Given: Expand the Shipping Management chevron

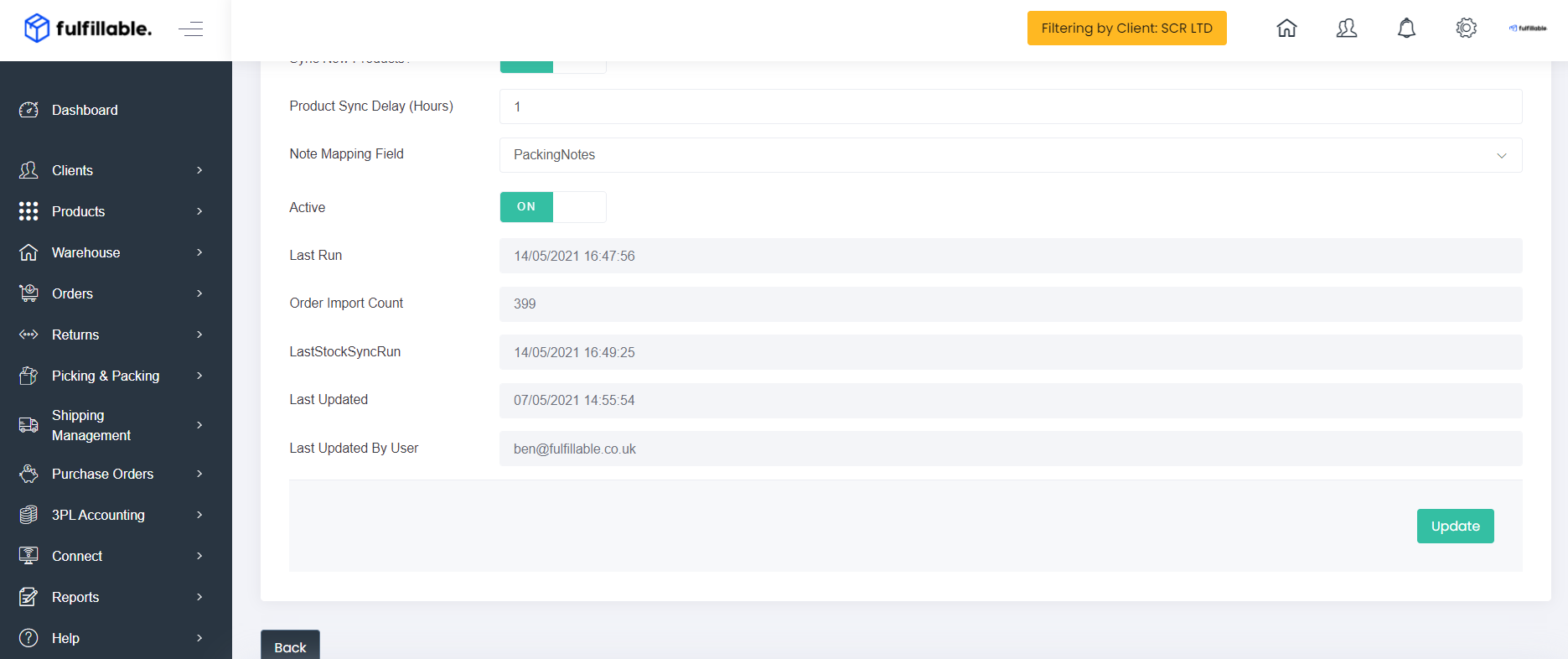Looking at the screenshot, I should [x=199, y=425].
